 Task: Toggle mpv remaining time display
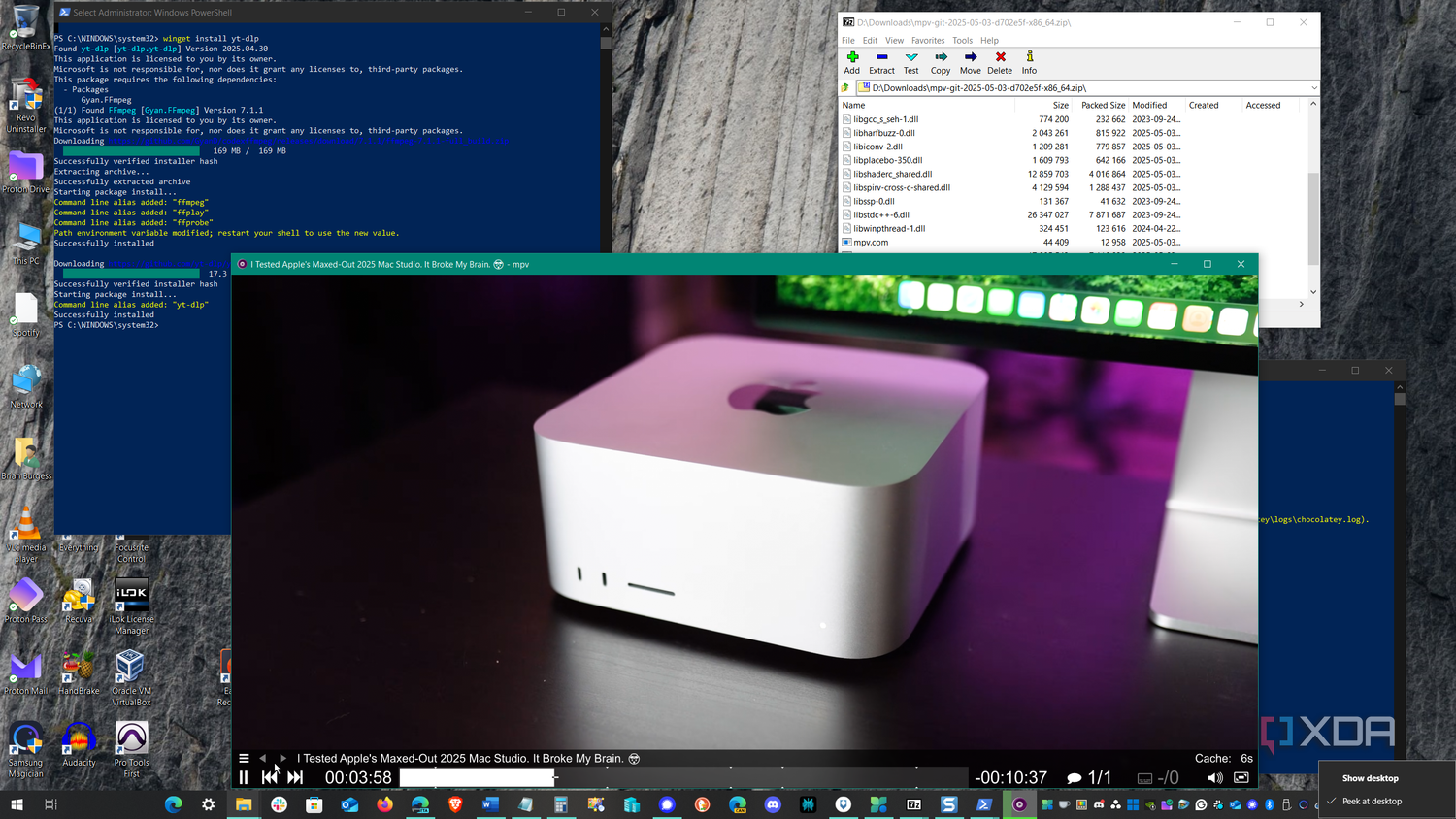coord(1010,777)
